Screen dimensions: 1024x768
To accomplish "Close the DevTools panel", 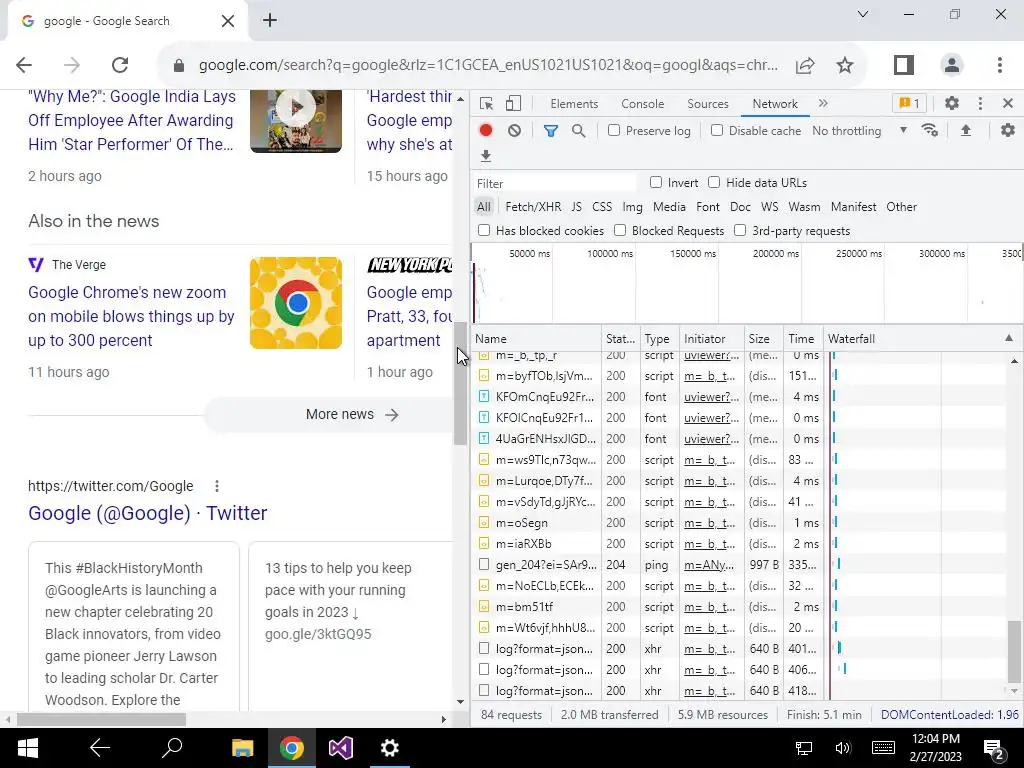I will pyautogui.click(x=1008, y=103).
